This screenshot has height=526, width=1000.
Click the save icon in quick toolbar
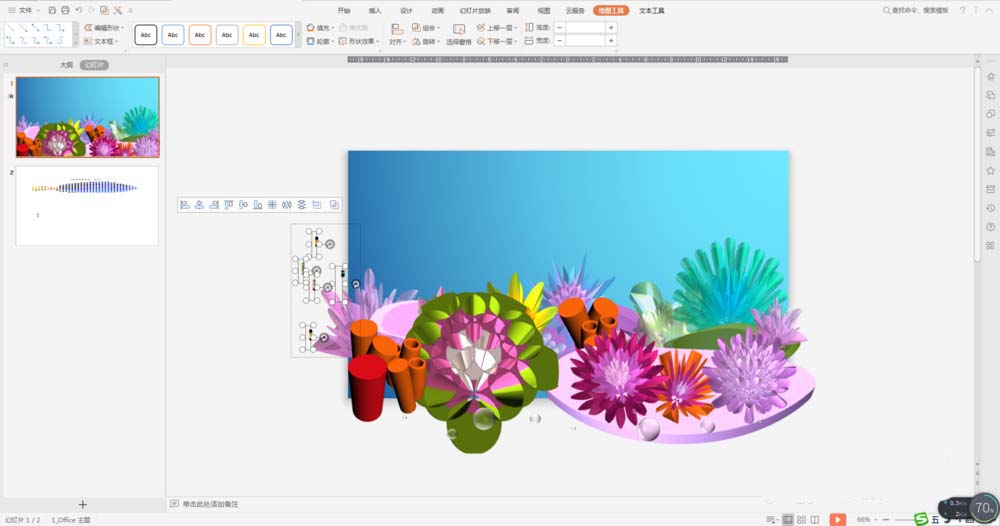pos(52,10)
